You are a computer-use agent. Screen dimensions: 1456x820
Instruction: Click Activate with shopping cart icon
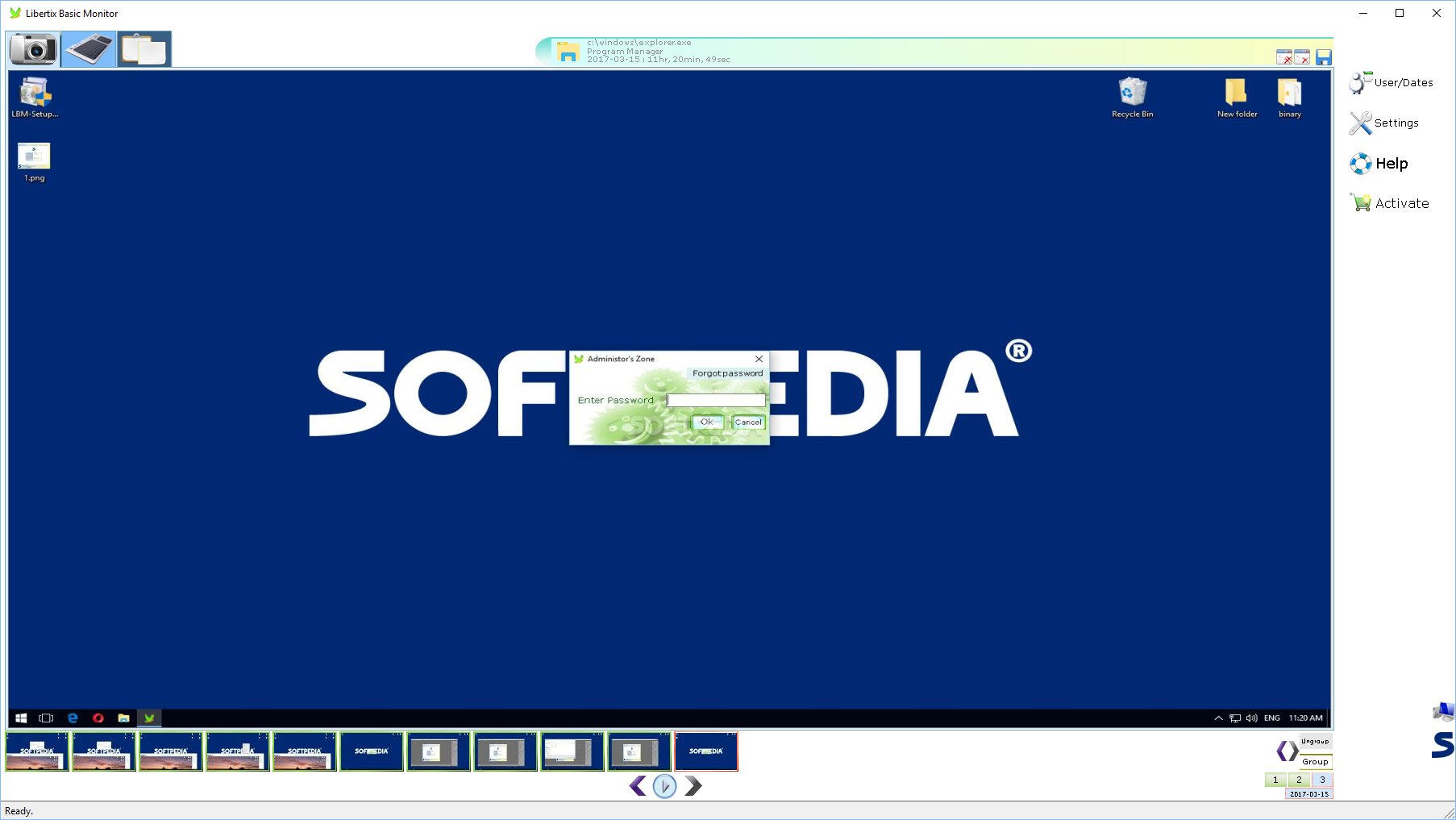coord(1390,203)
